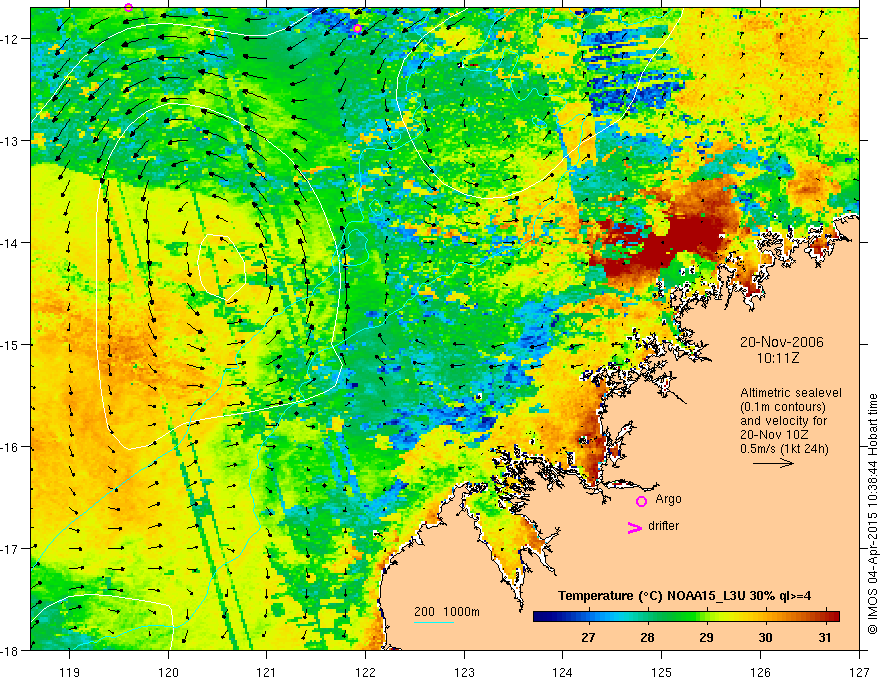The height and width of the screenshot is (680, 880).
Task: Click latitude axis label -18
Action: [x=11, y=650]
